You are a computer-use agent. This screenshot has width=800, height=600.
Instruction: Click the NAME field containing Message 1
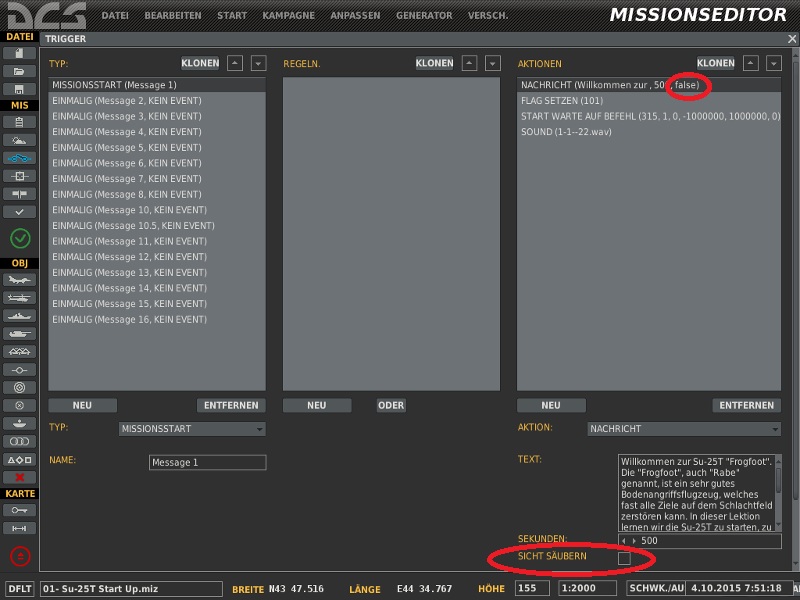click(x=207, y=463)
